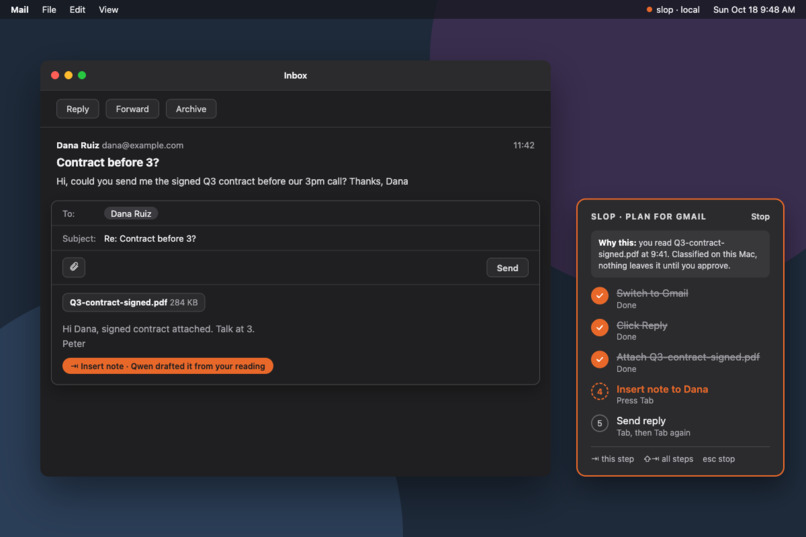
Task: Click the struck-through Switch to Gmail step
Action: point(652,293)
